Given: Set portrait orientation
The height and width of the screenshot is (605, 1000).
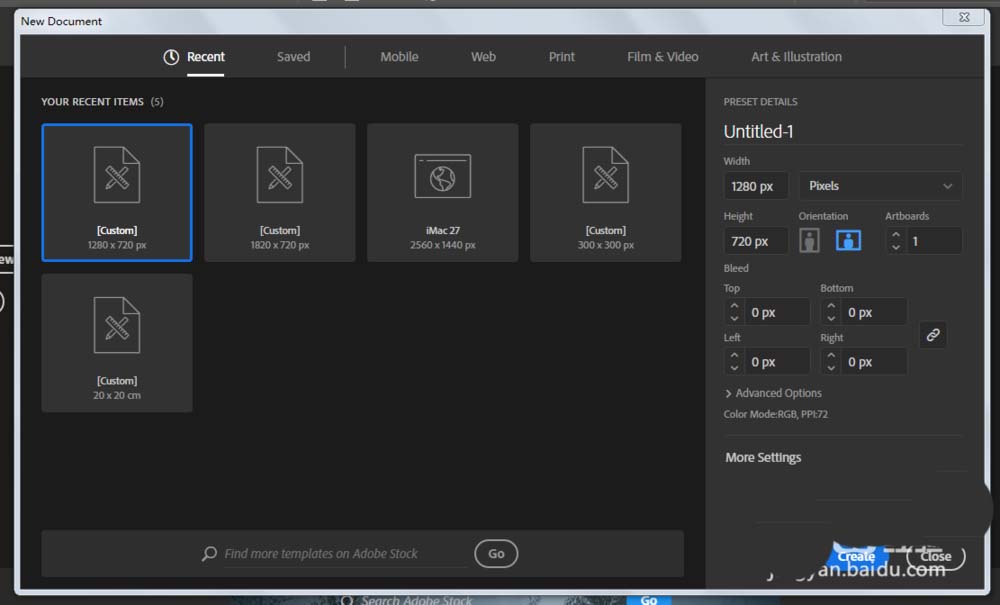Looking at the screenshot, I should pyautogui.click(x=809, y=241).
